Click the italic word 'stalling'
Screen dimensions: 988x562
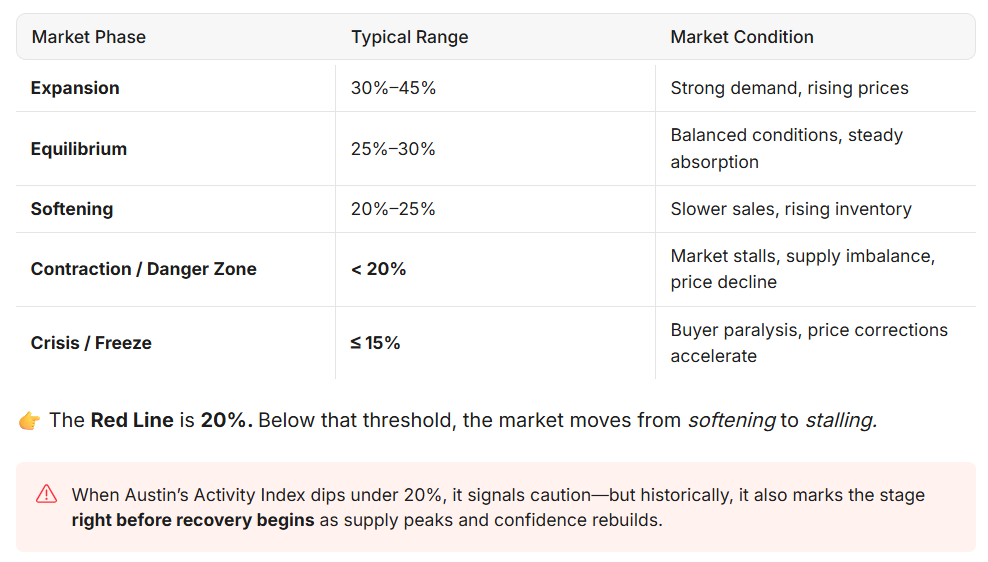point(840,420)
